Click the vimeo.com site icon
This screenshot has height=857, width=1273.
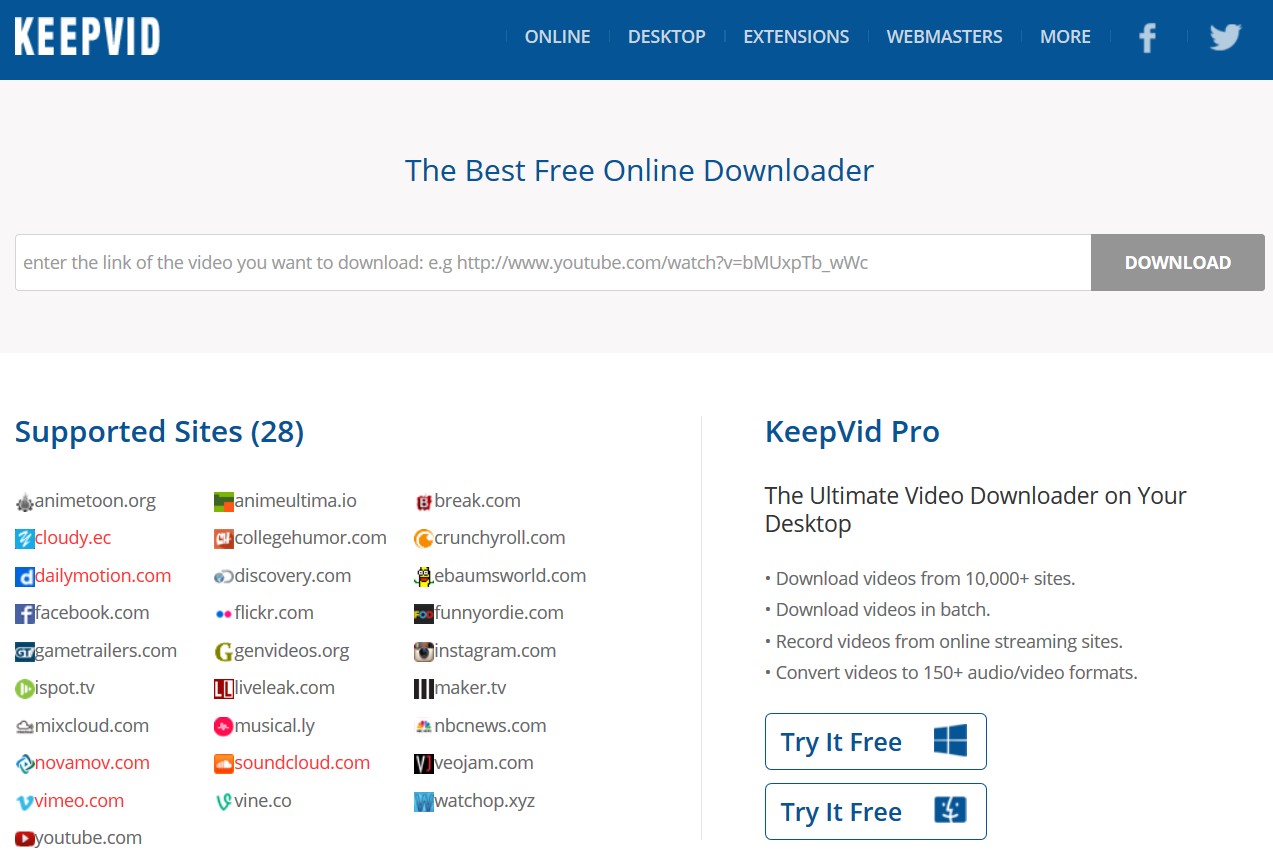pos(25,802)
